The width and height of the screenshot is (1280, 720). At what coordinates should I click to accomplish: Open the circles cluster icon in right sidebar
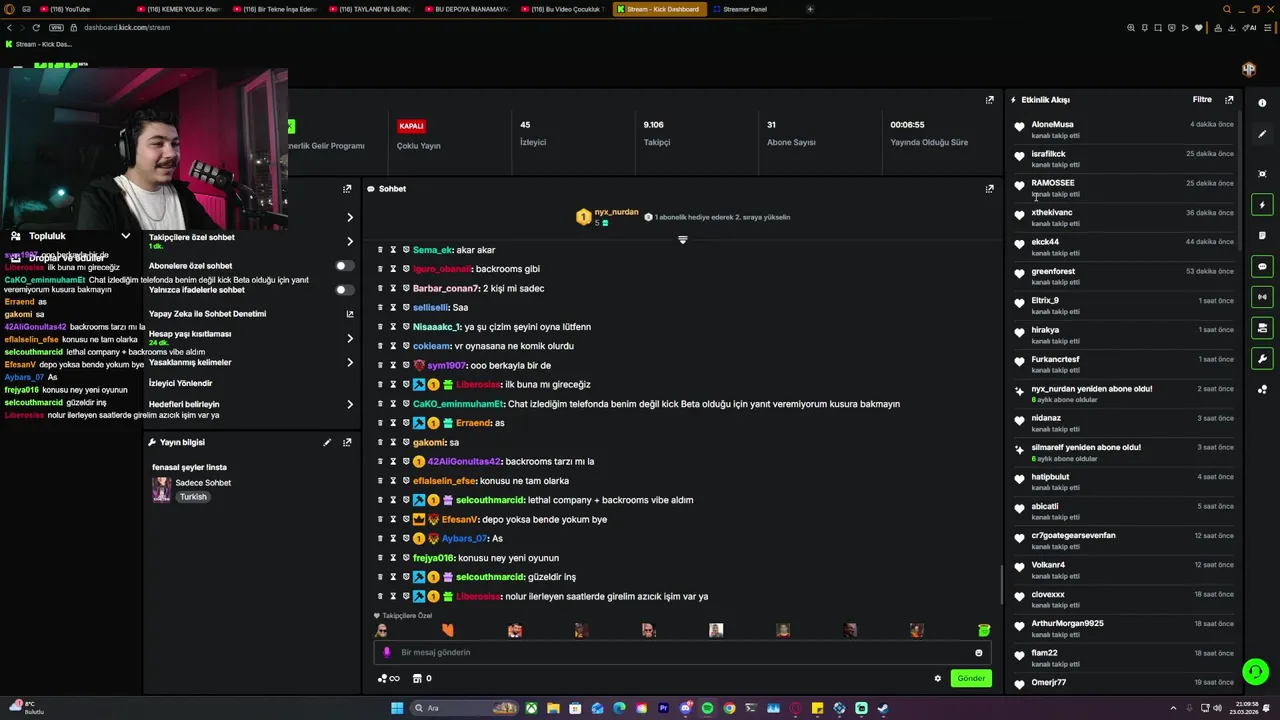point(1262,390)
